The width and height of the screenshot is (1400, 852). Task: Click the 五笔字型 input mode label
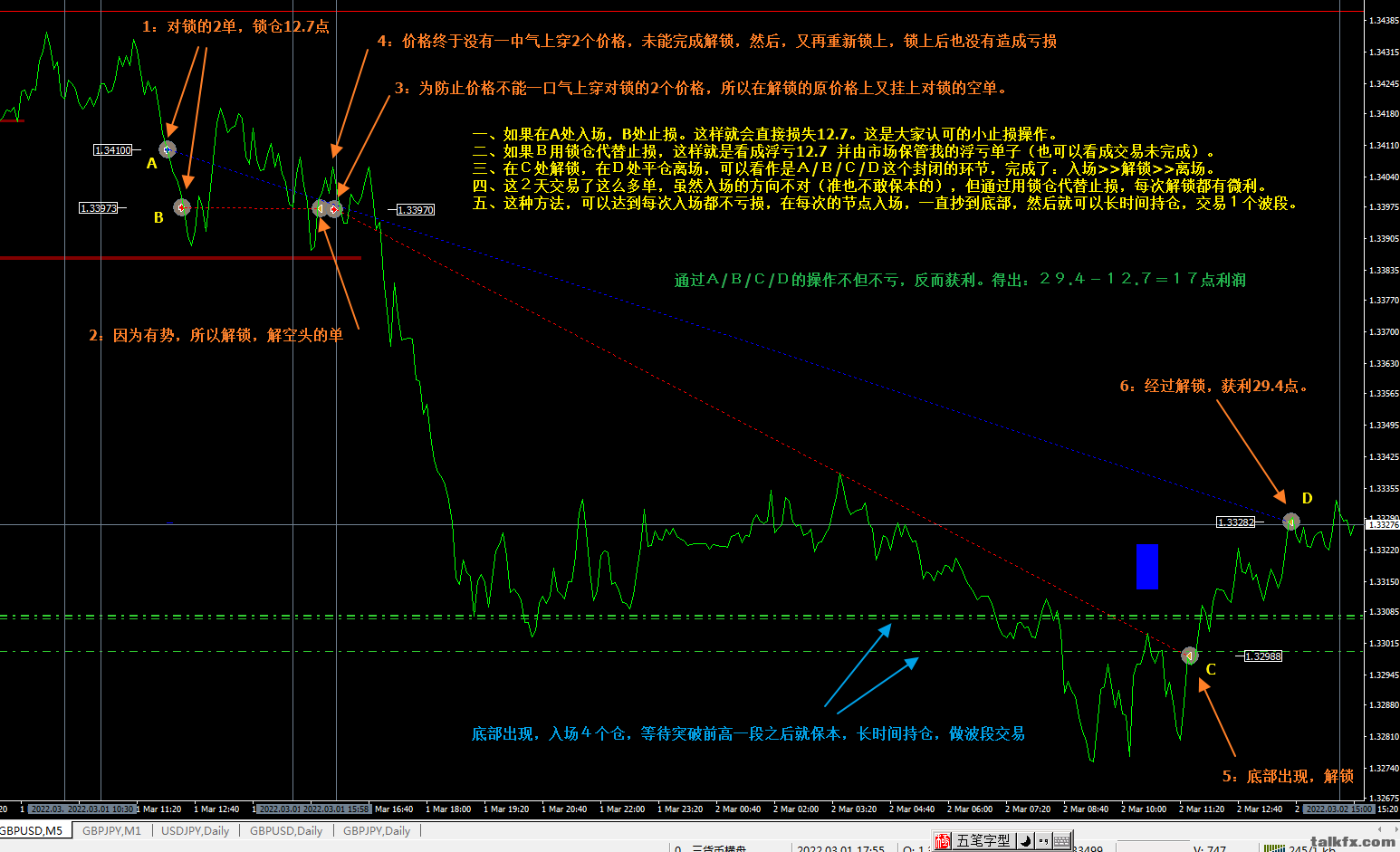pos(983,841)
